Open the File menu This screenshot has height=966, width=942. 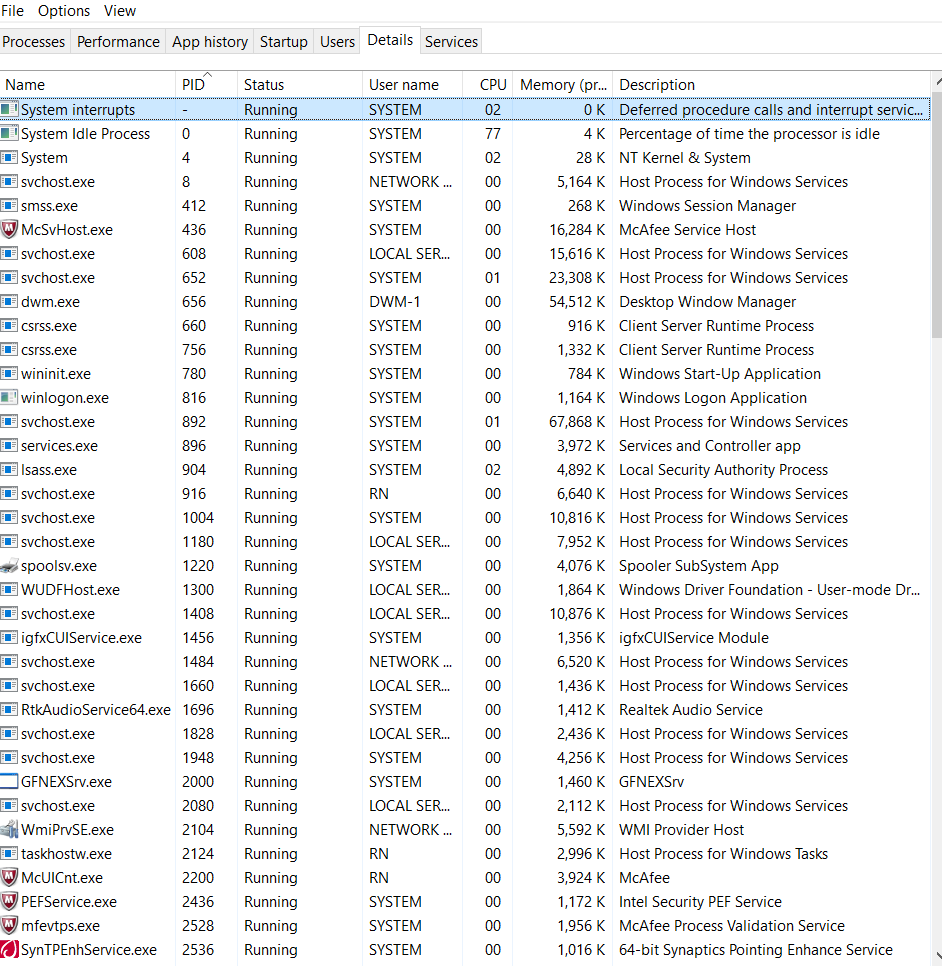(12, 11)
